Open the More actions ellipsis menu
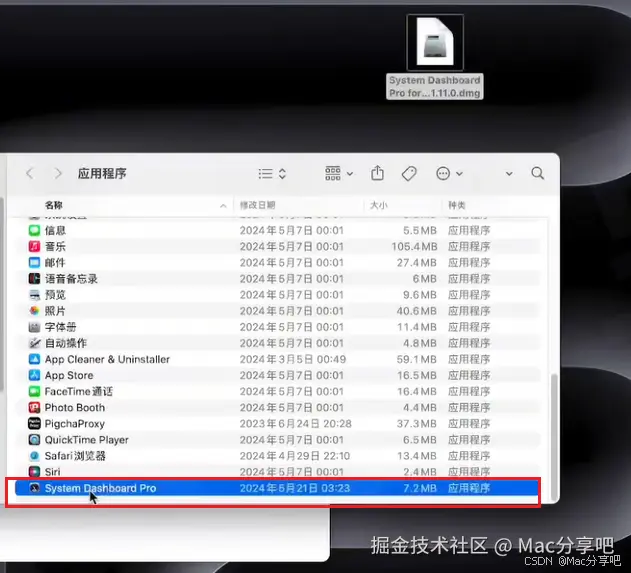 (449, 174)
